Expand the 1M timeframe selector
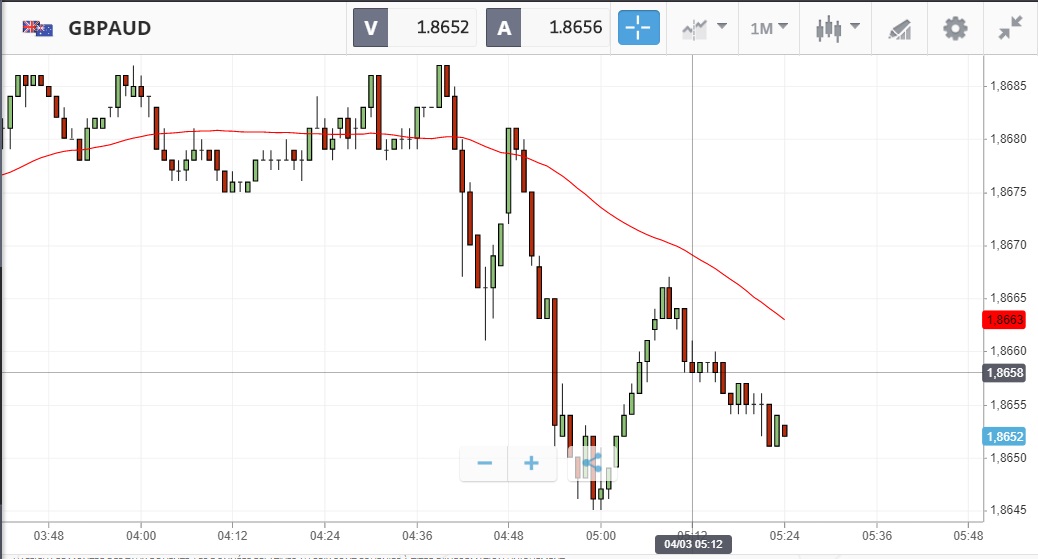Screen dimensions: 1038x559 coord(769,28)
